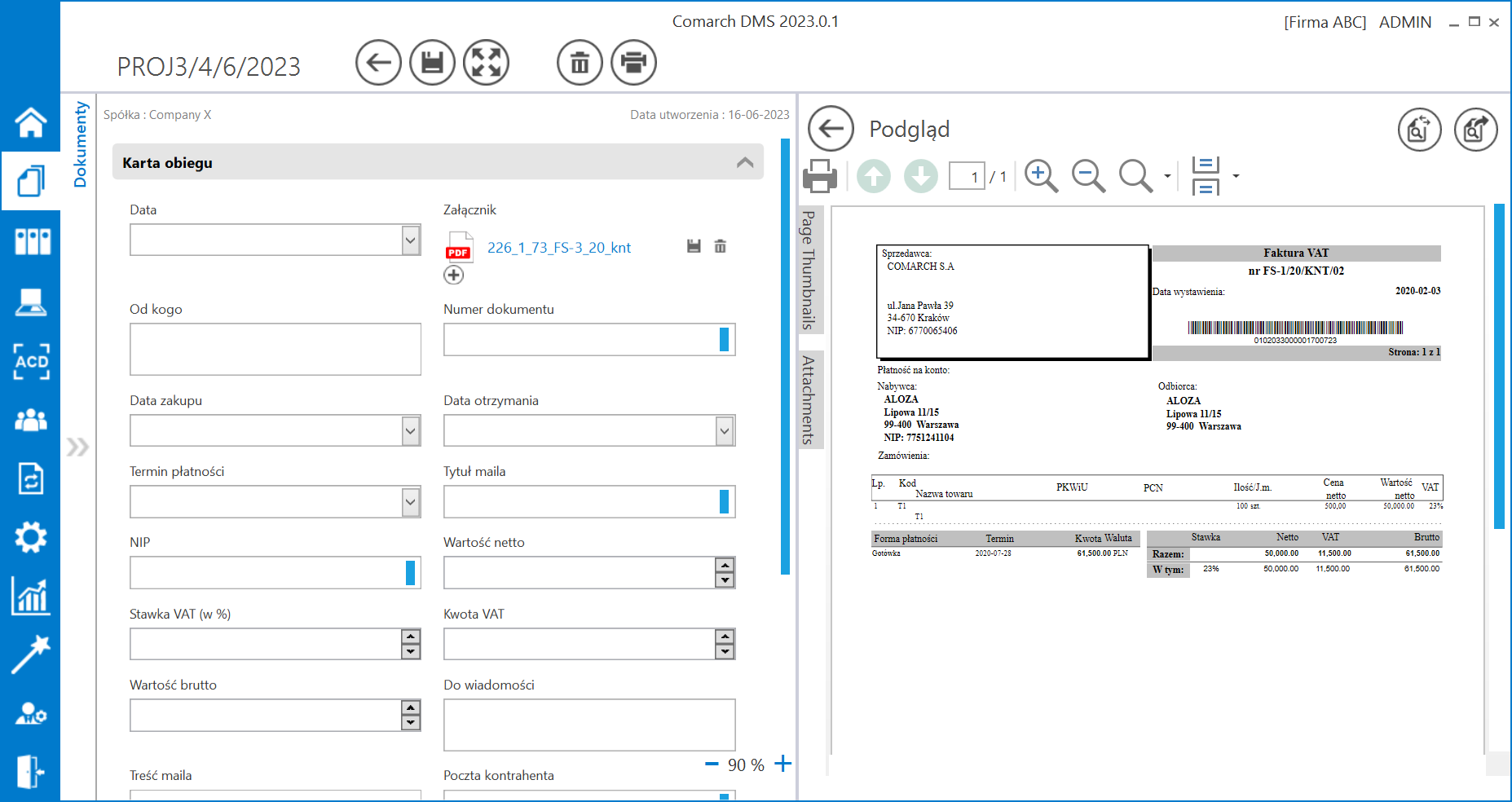Image resolution: width=1512 pixels, height=802 pixels.
Task: Open the ACD module in the sidebar
Action: (32, 361)
